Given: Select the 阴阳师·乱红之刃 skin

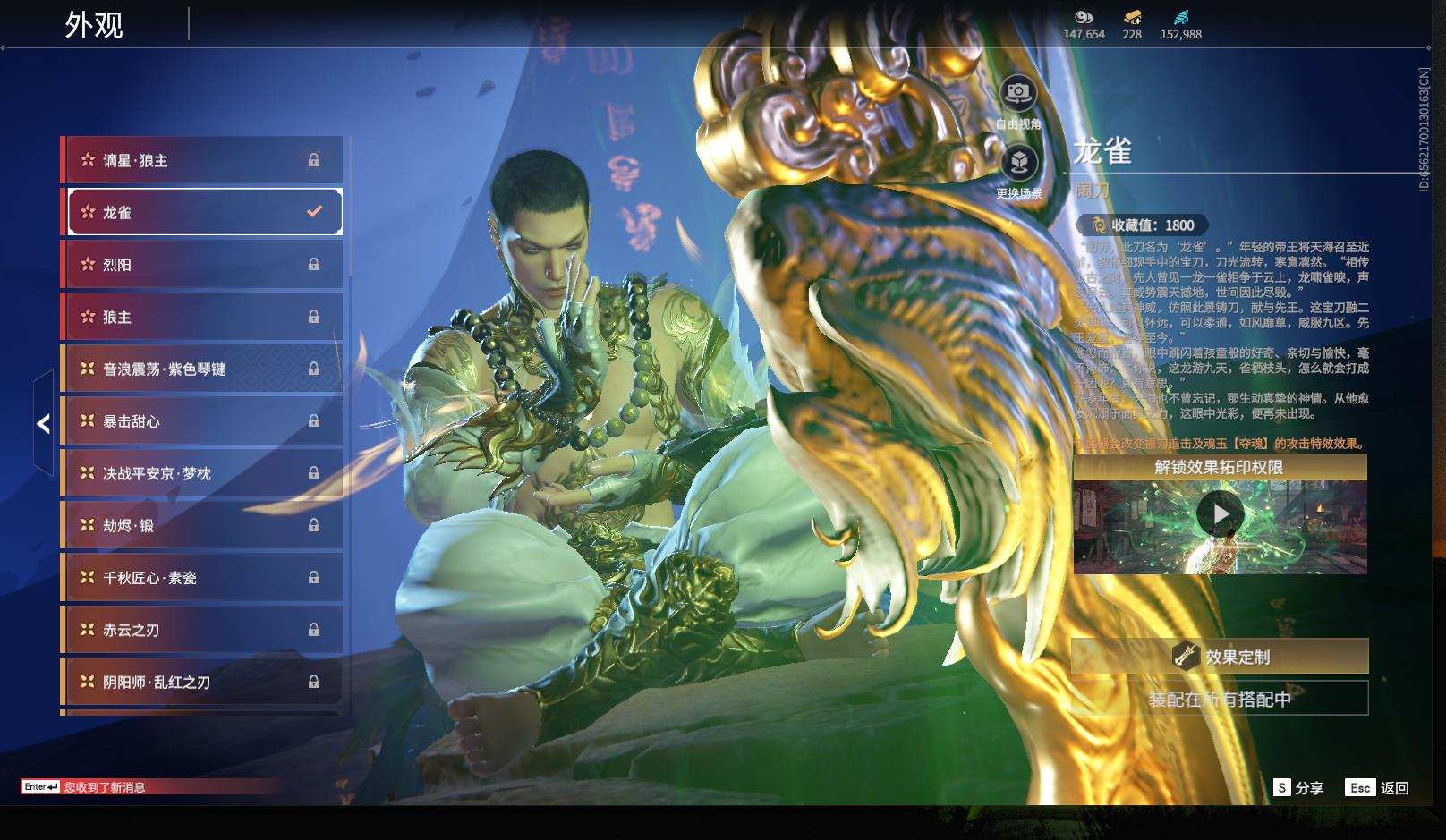Looking at the screenshot, I should 202,682.
